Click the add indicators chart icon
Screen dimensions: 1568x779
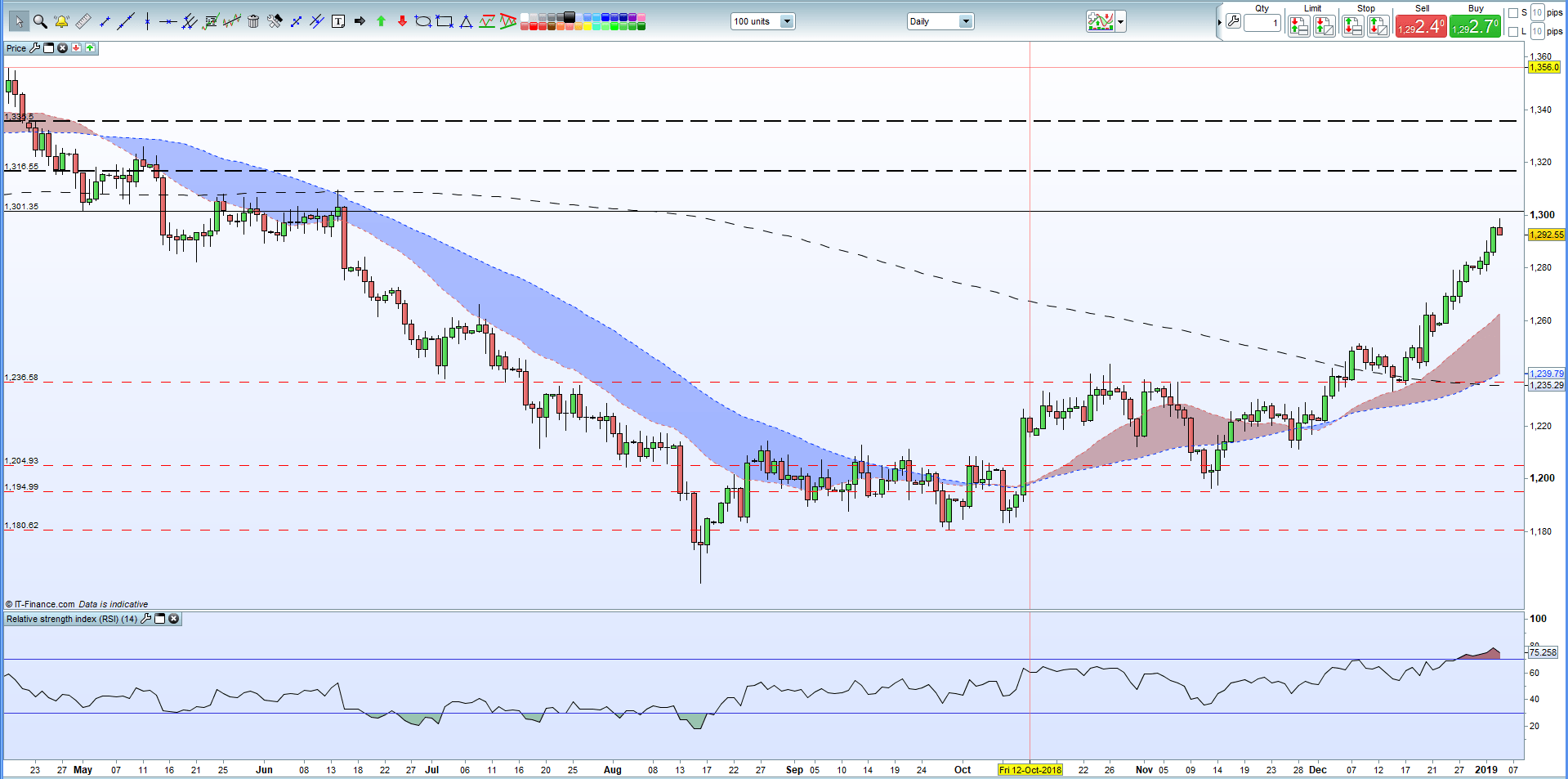tap(1100, 21)
